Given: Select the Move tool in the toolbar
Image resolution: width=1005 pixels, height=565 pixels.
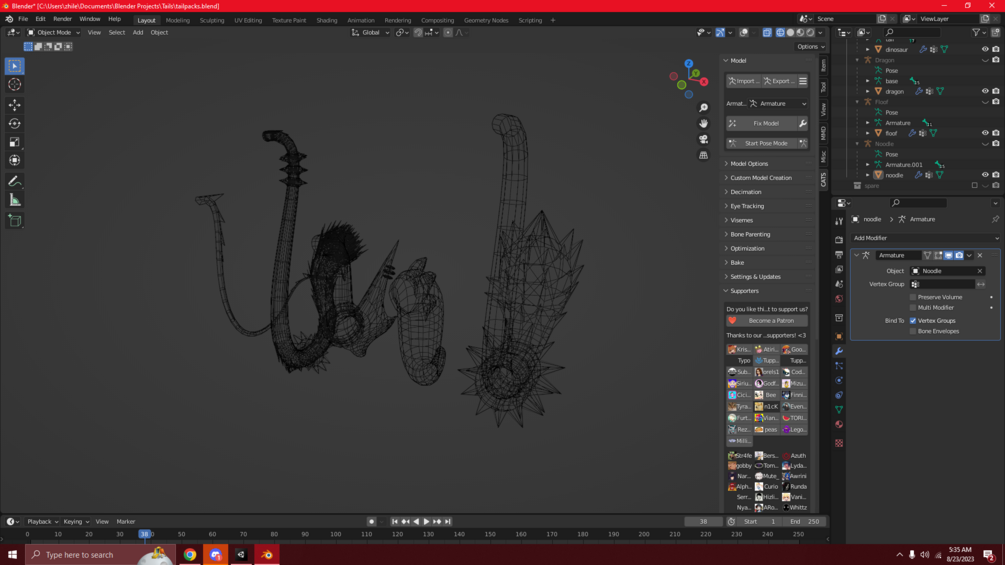Looking at the screenshot, I should click(15, 105).
